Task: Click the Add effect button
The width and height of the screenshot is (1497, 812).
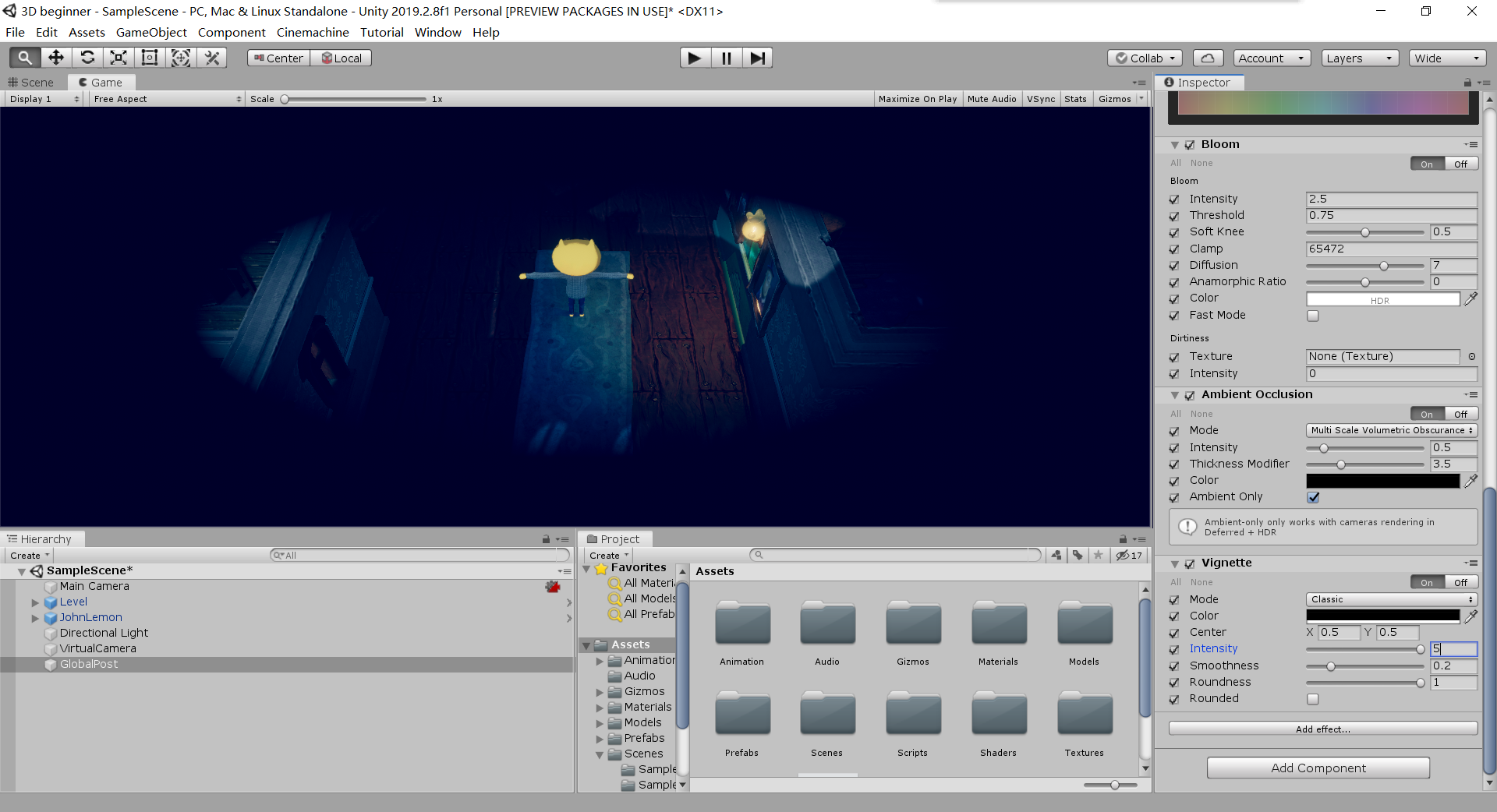Action: [1322, 729]
